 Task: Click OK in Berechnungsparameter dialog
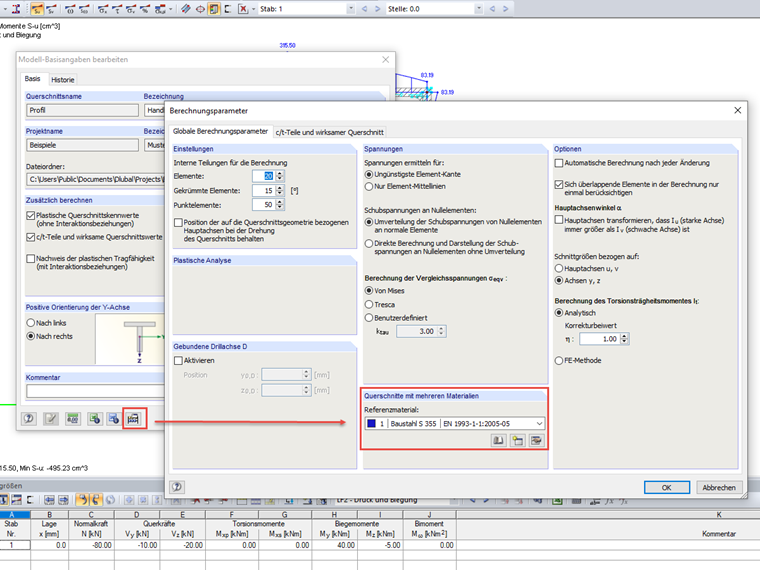[667, 488]
